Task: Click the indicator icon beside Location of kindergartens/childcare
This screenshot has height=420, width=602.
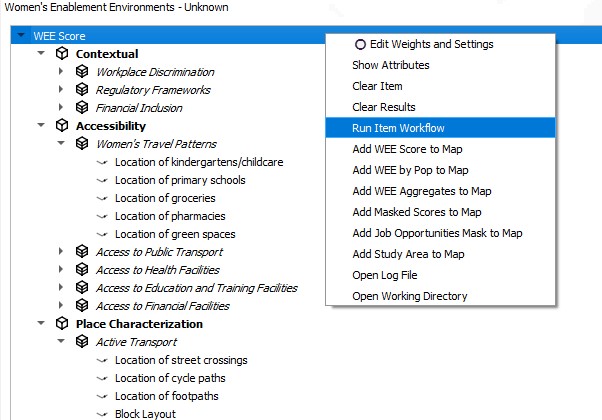Action: pos(102,162)
